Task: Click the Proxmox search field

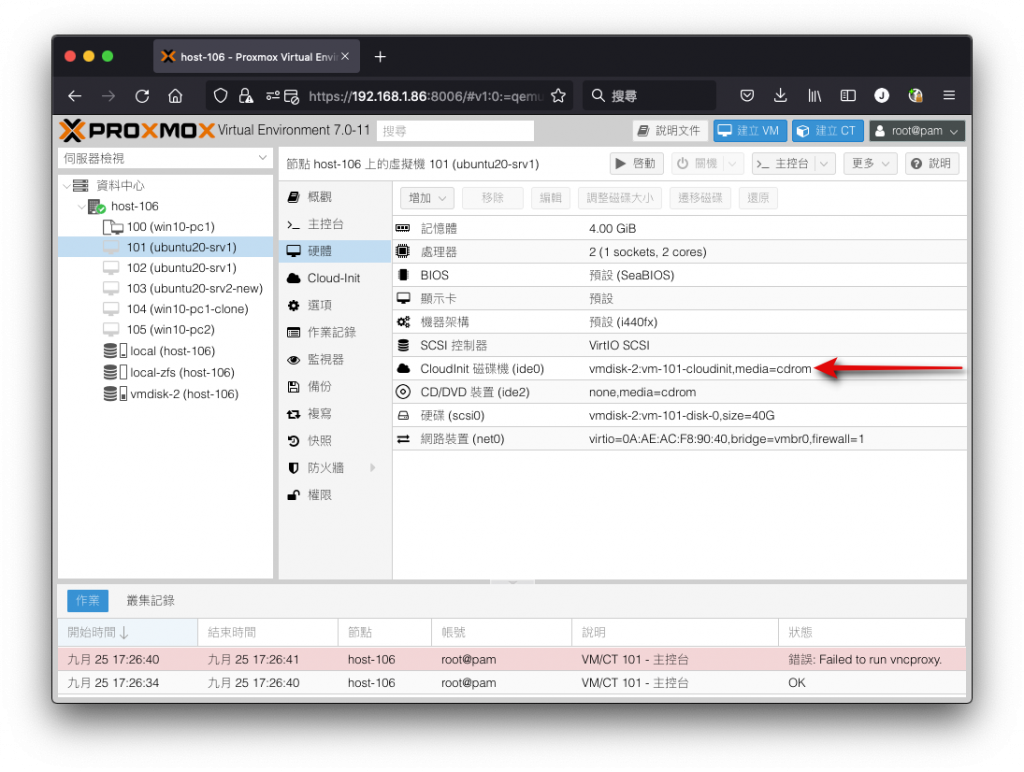Action: 455,131
